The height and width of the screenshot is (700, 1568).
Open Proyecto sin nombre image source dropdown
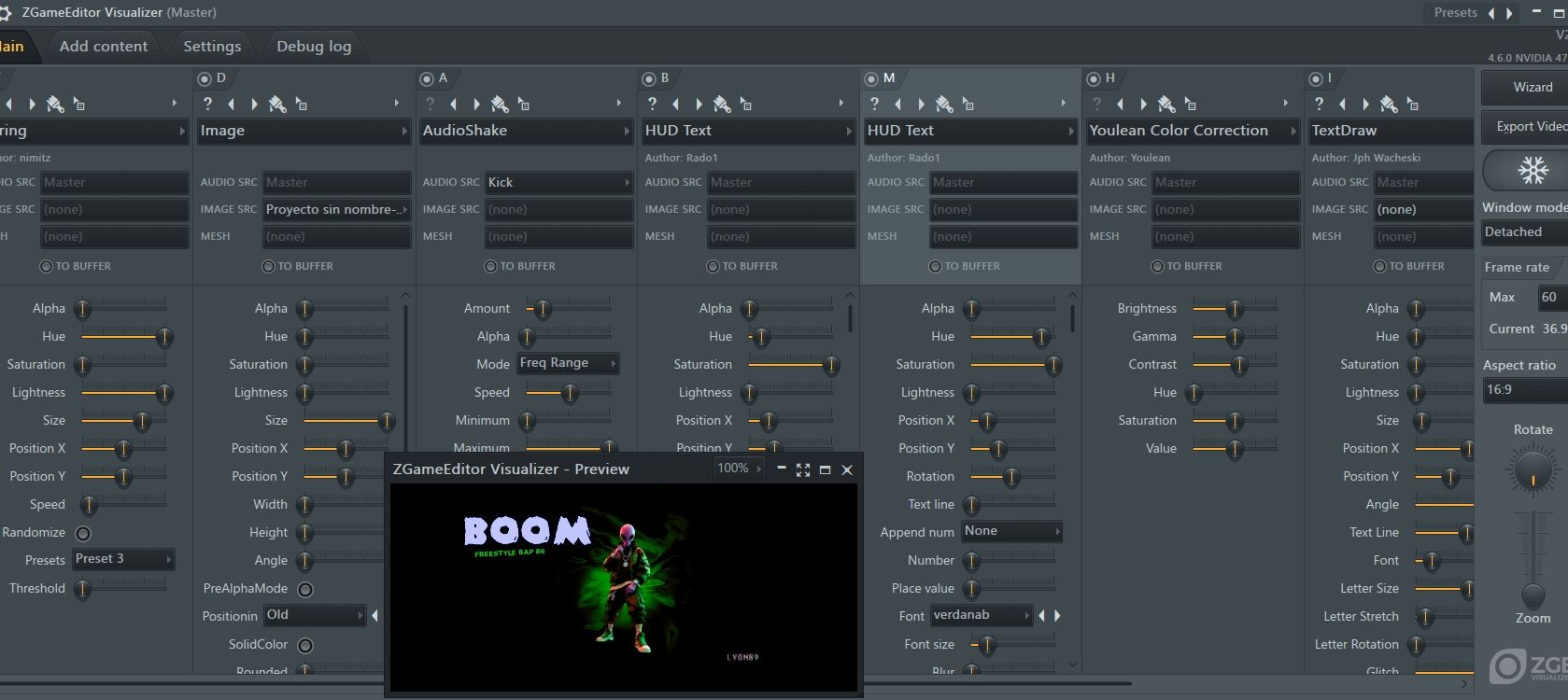(x=336, y=209)
